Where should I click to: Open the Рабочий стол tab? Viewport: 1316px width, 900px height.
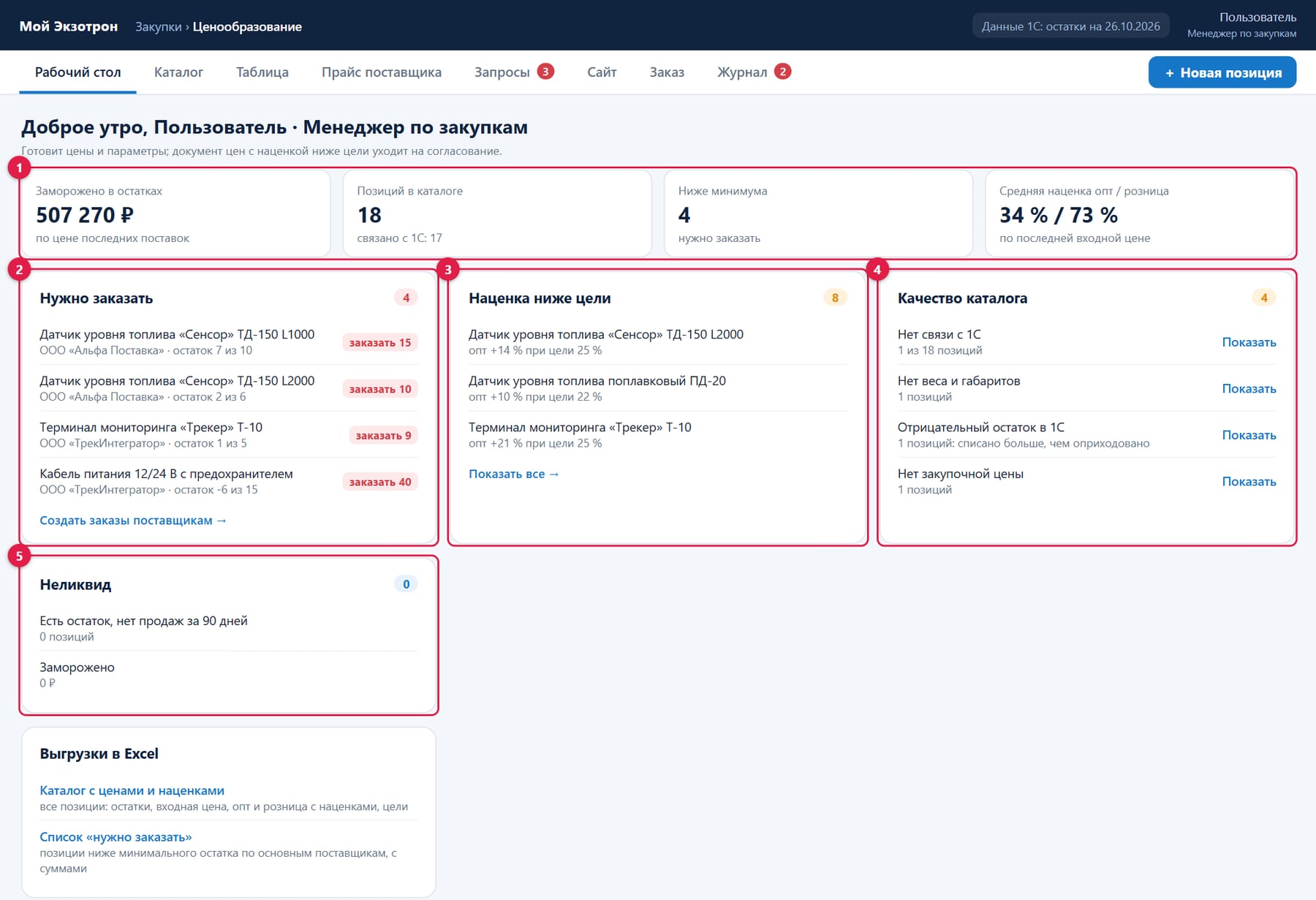click(x=78, y=72)
